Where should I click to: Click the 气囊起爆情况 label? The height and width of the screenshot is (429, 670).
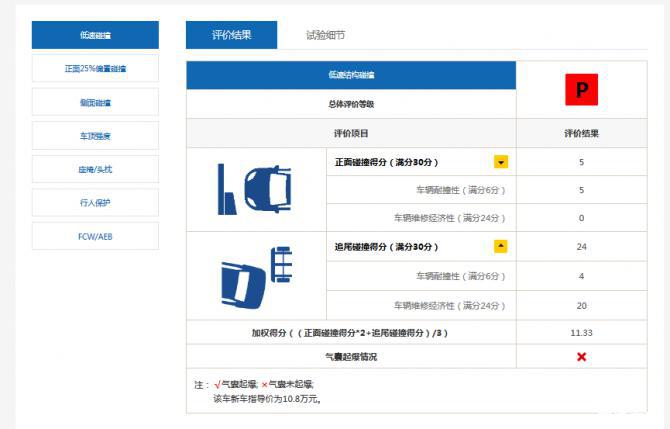click(x=351, y=357)
